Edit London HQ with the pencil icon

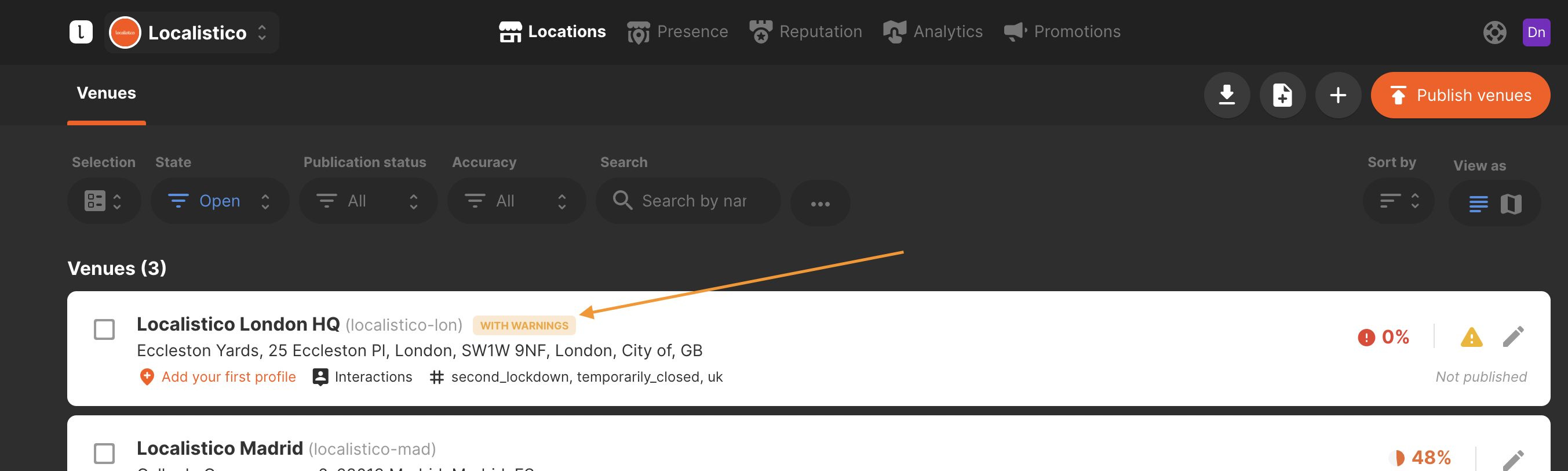[x=1513, y=337]
